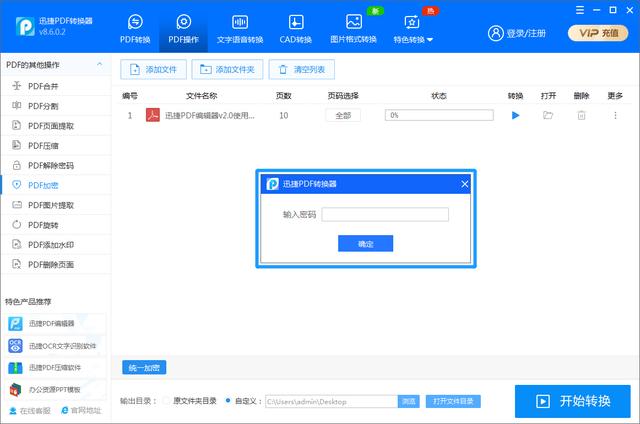Click the 输入密码 text field
This screenshot has height=424, width=640.
click(385, 214)
